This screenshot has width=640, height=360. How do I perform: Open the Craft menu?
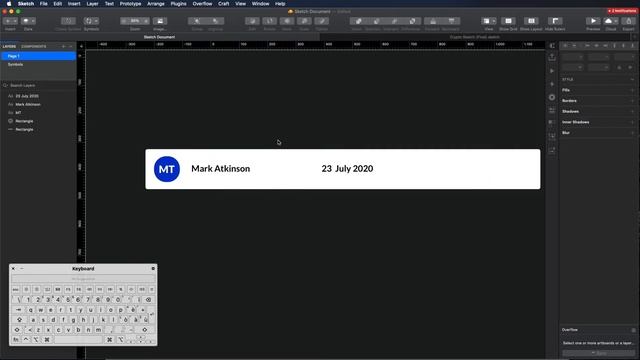[224, 4]
